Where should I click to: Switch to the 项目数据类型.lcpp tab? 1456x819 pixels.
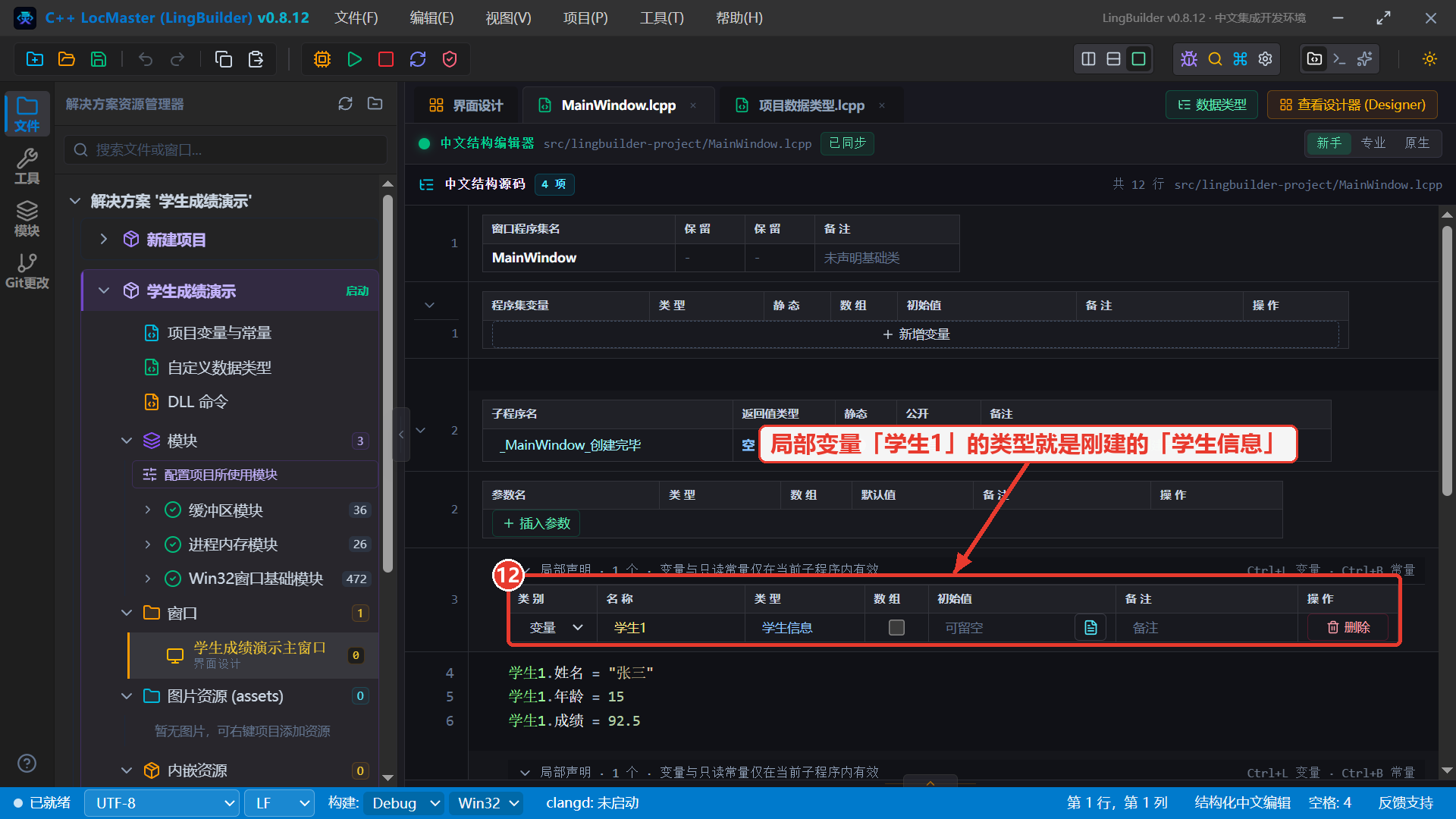point(810,105)
